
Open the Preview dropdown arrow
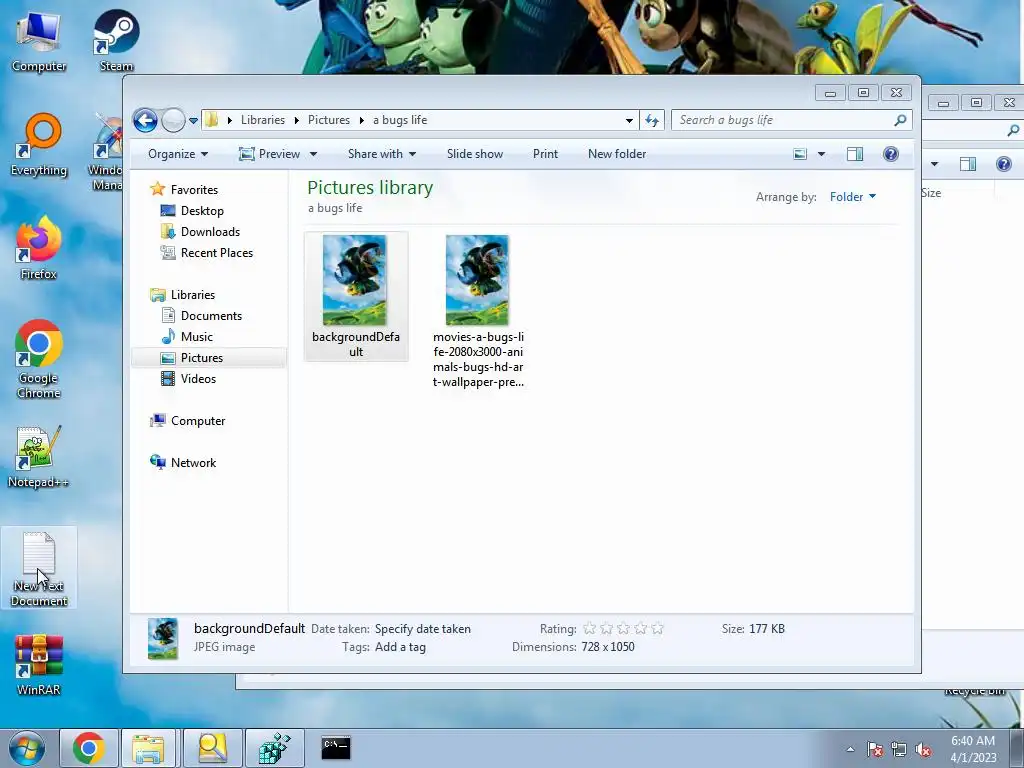[313, 154]
